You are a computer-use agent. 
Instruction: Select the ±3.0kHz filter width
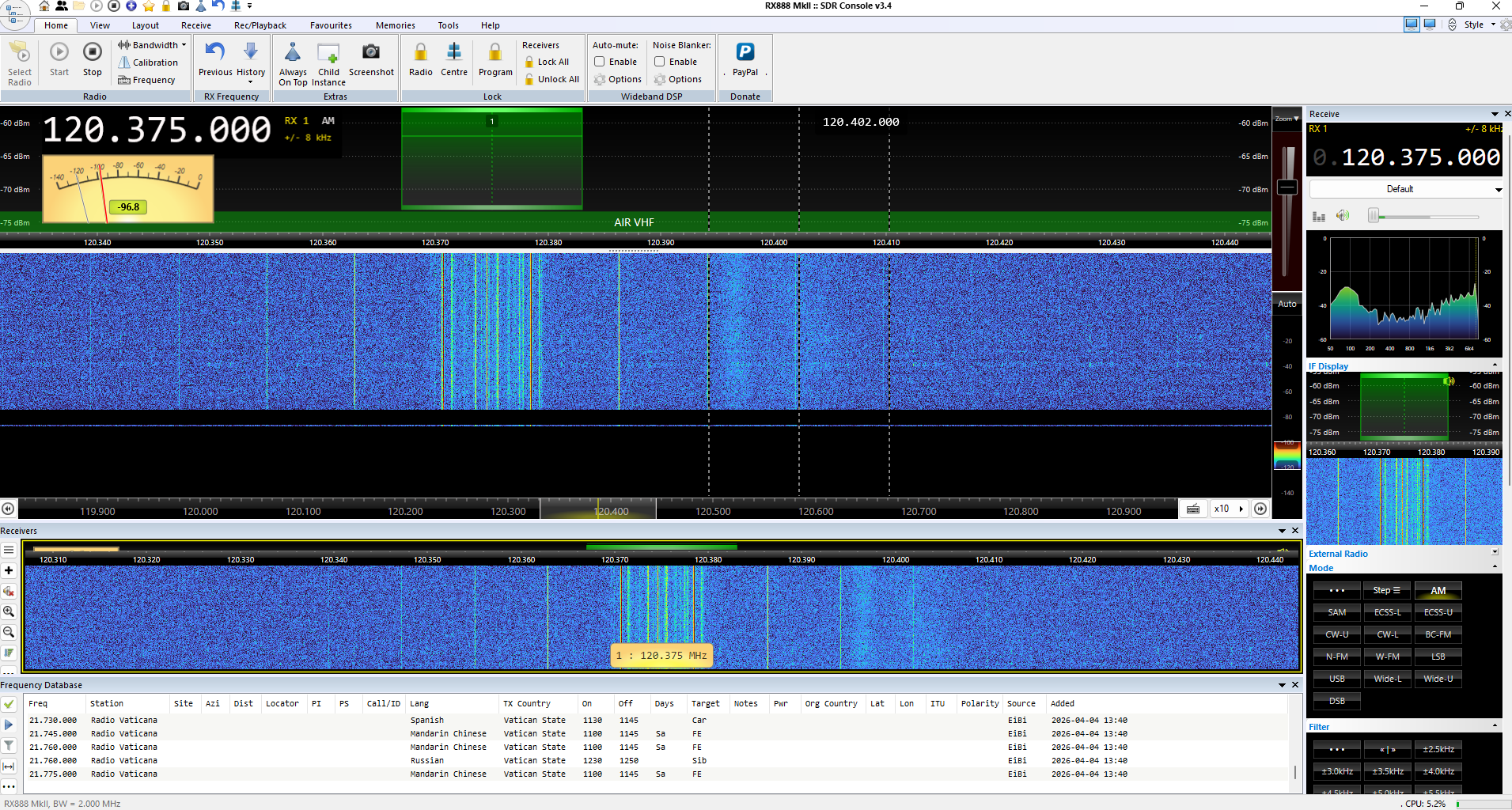1337,771
